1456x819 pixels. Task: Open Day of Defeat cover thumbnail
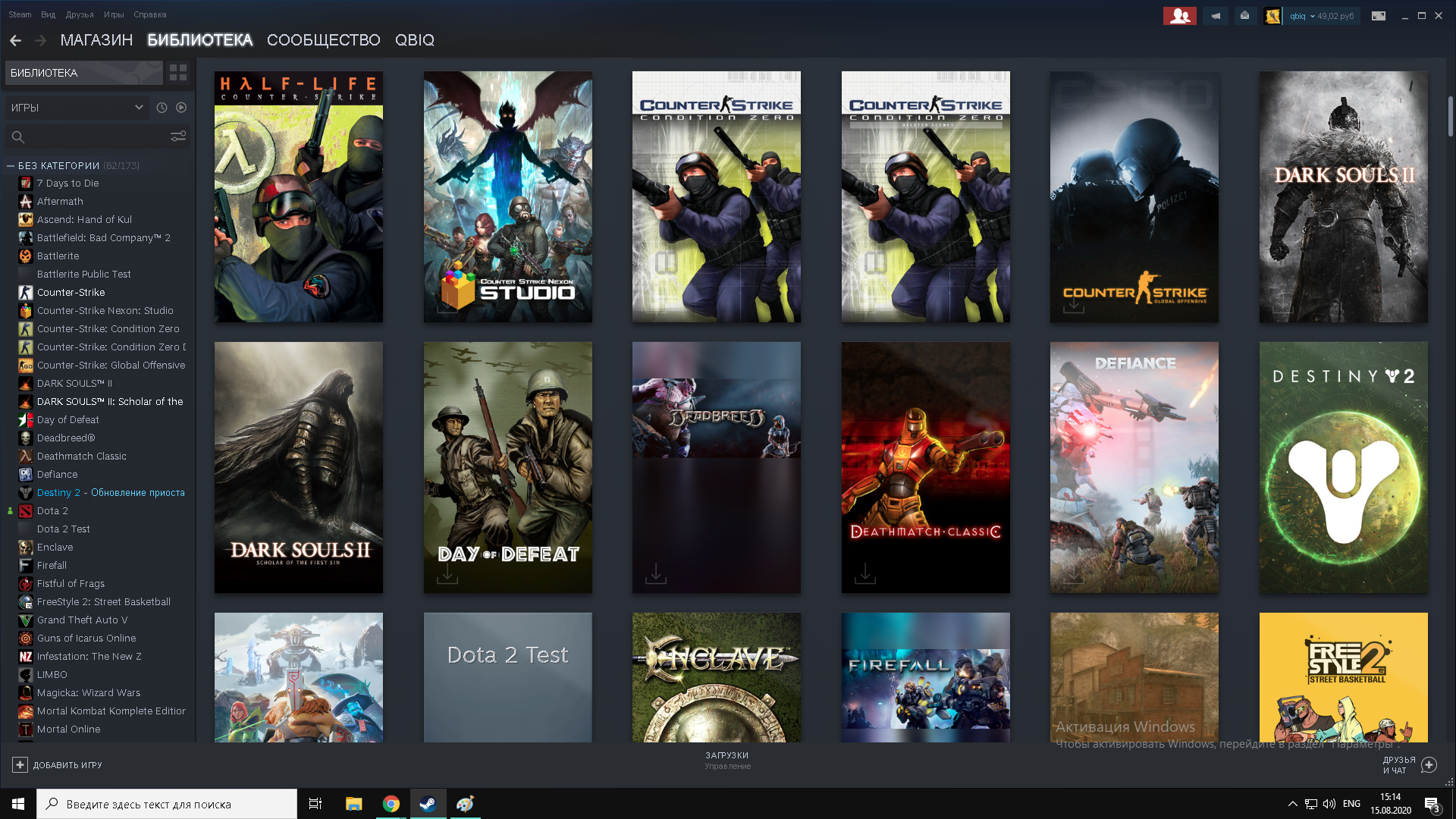coord(508,467)
